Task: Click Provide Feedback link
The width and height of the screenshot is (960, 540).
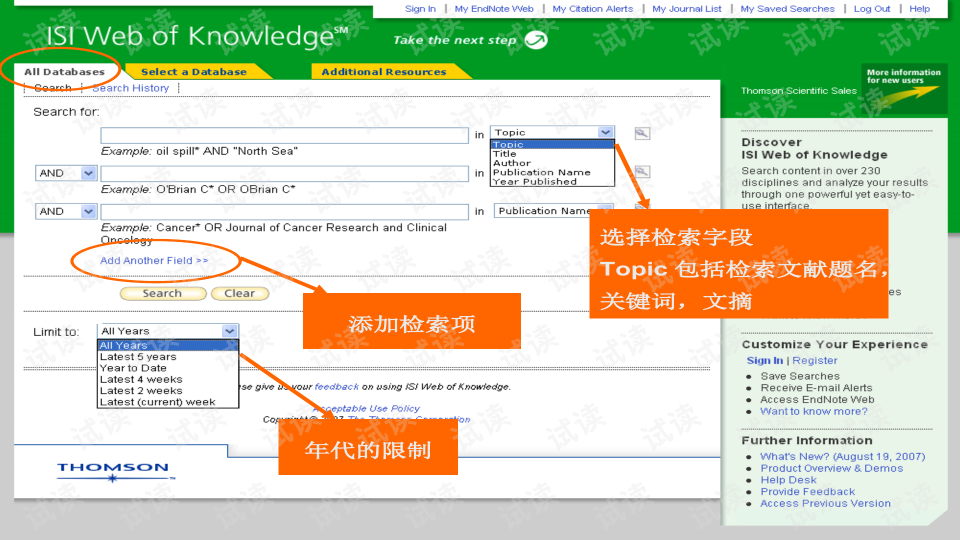Action: click(x=808, y=492)
